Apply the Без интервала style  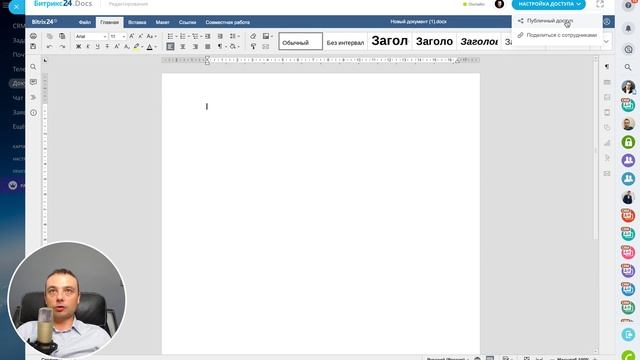345,42
